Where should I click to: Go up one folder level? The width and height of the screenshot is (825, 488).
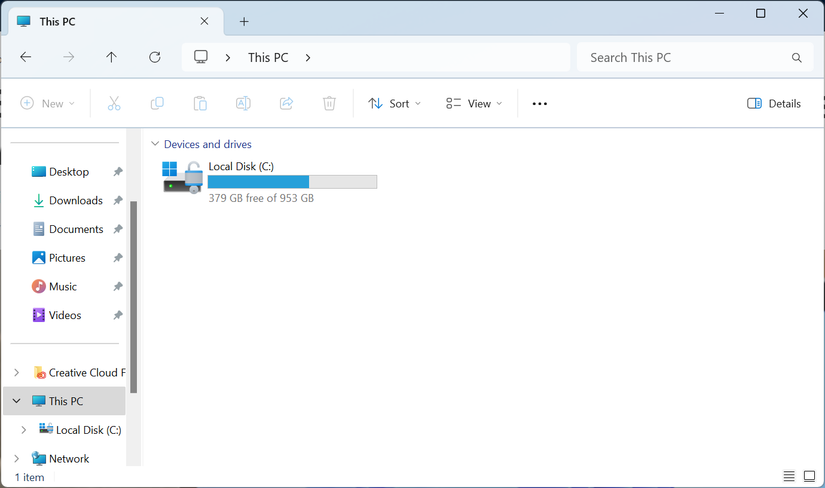tap(112, 57)
